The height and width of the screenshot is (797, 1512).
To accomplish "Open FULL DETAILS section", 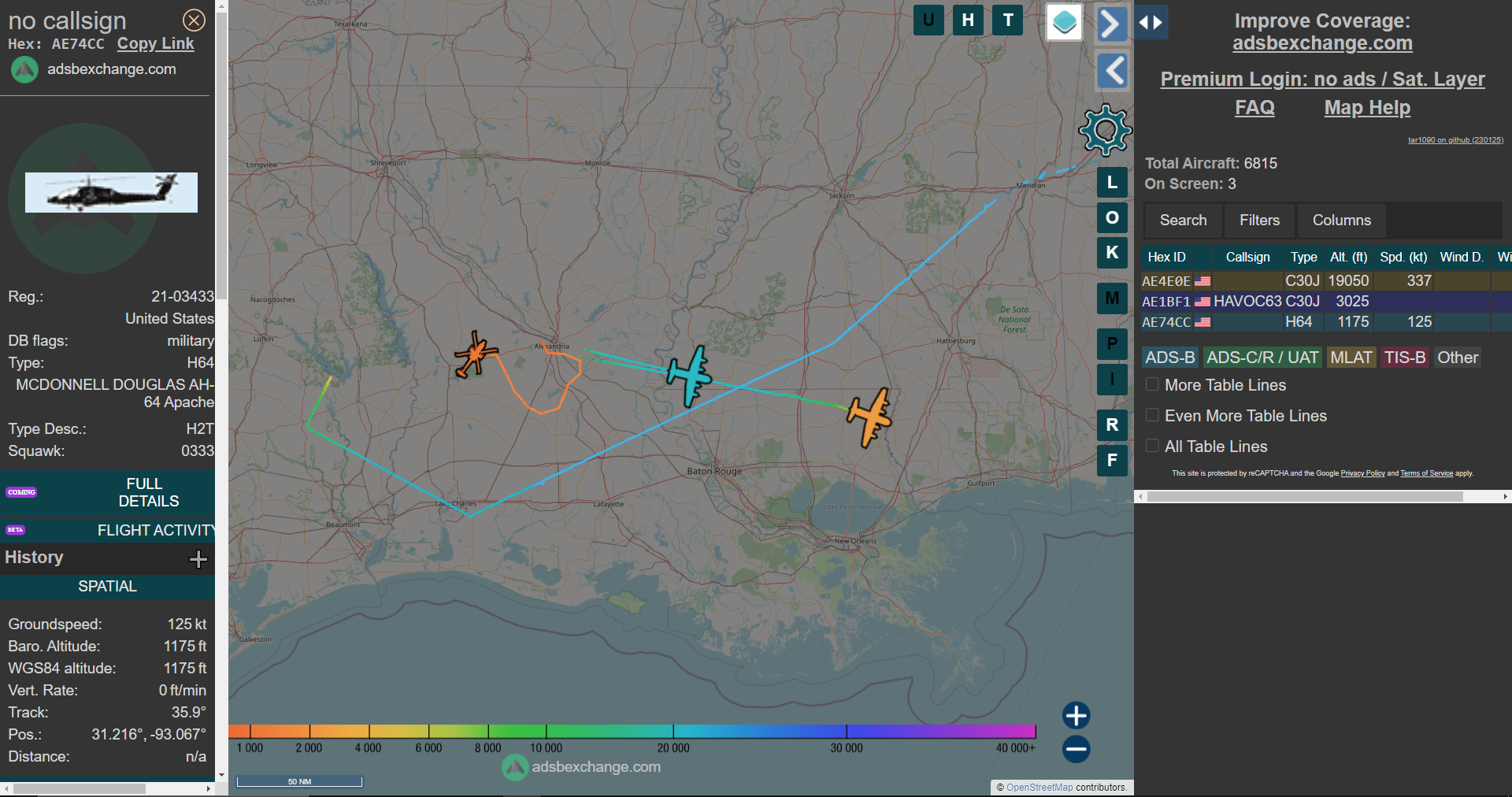I will pos(107,492).
